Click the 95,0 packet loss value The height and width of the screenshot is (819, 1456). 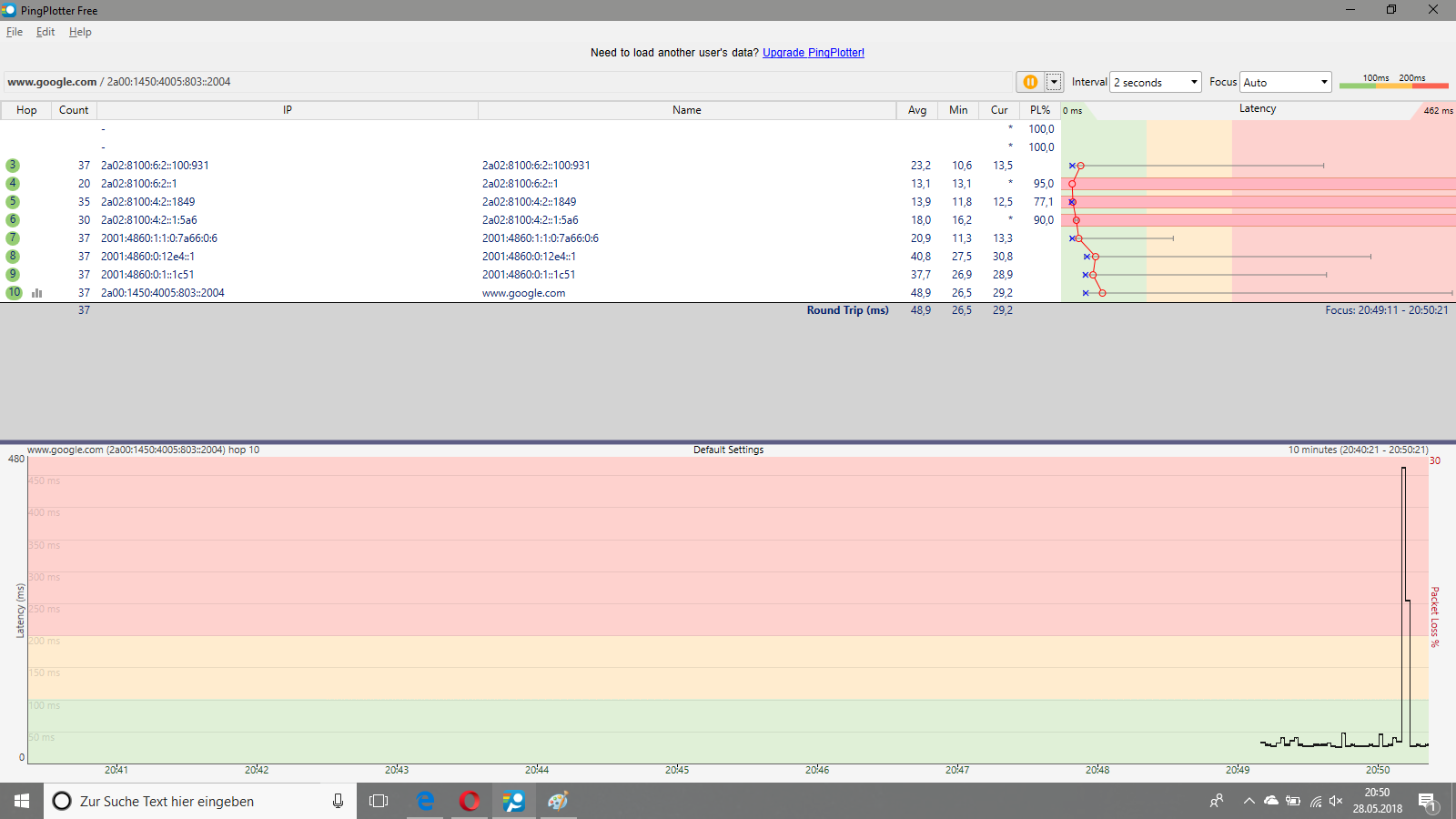pyautogui.click(x=1043, y=184)
